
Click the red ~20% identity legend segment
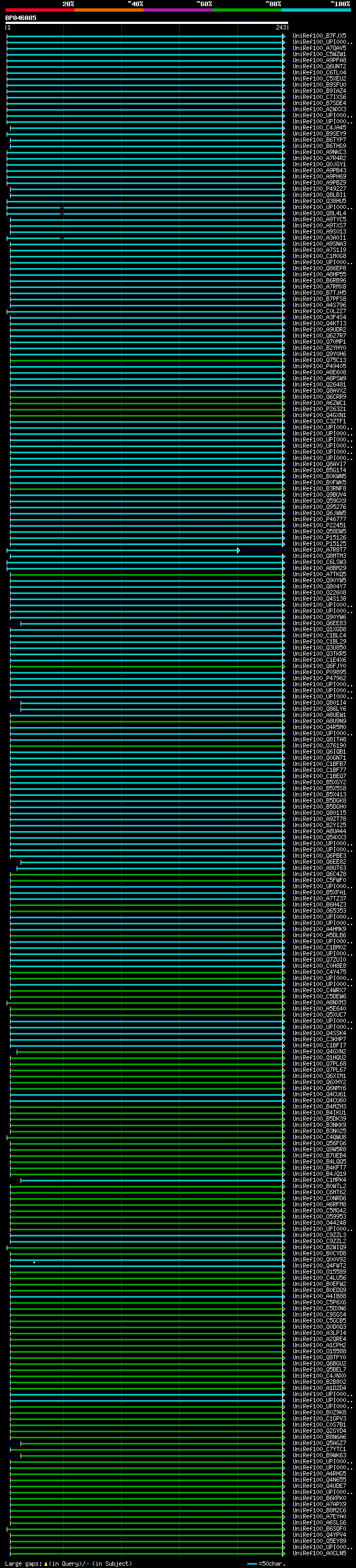click(x=40, y=10)
